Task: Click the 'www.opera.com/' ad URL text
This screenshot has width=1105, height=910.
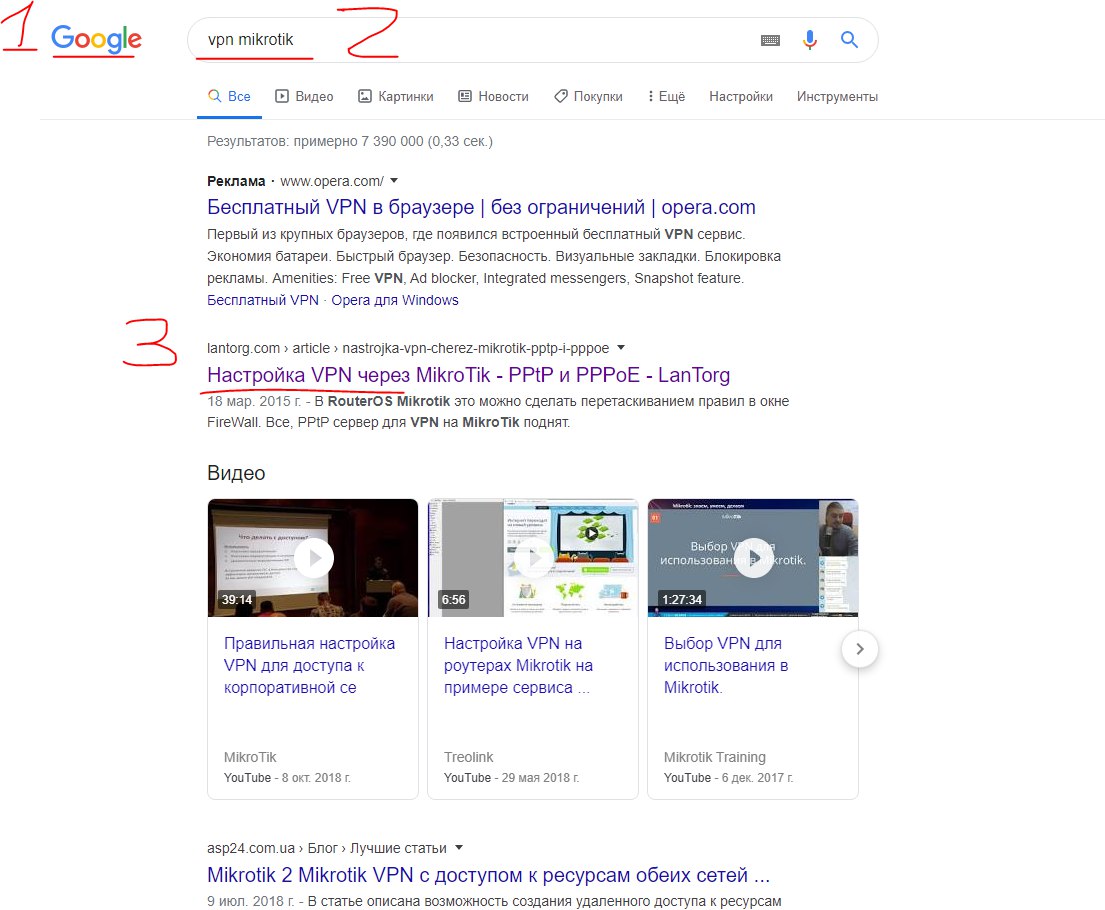Action: tap(332, 181)
